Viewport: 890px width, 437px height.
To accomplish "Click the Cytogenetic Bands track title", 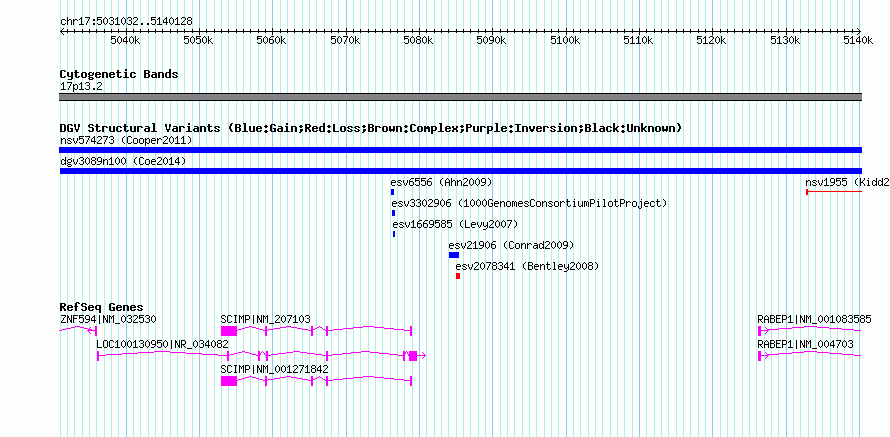I will point(119,74).
